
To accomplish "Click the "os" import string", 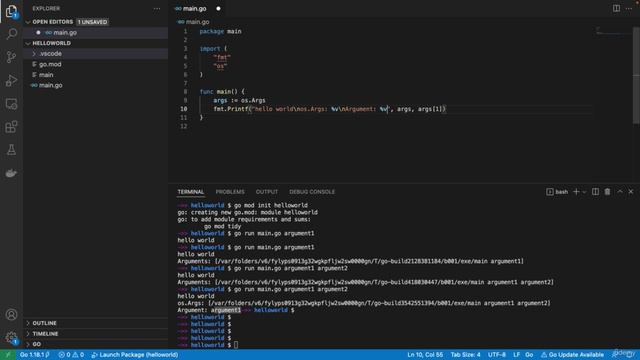I will 220,66.
